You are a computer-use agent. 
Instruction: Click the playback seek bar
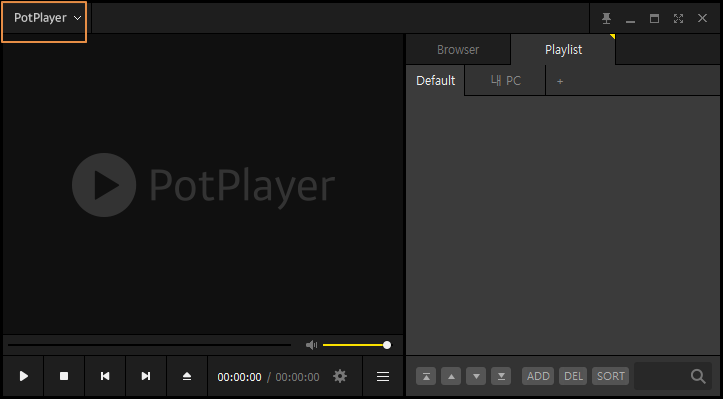click(149, 345)
